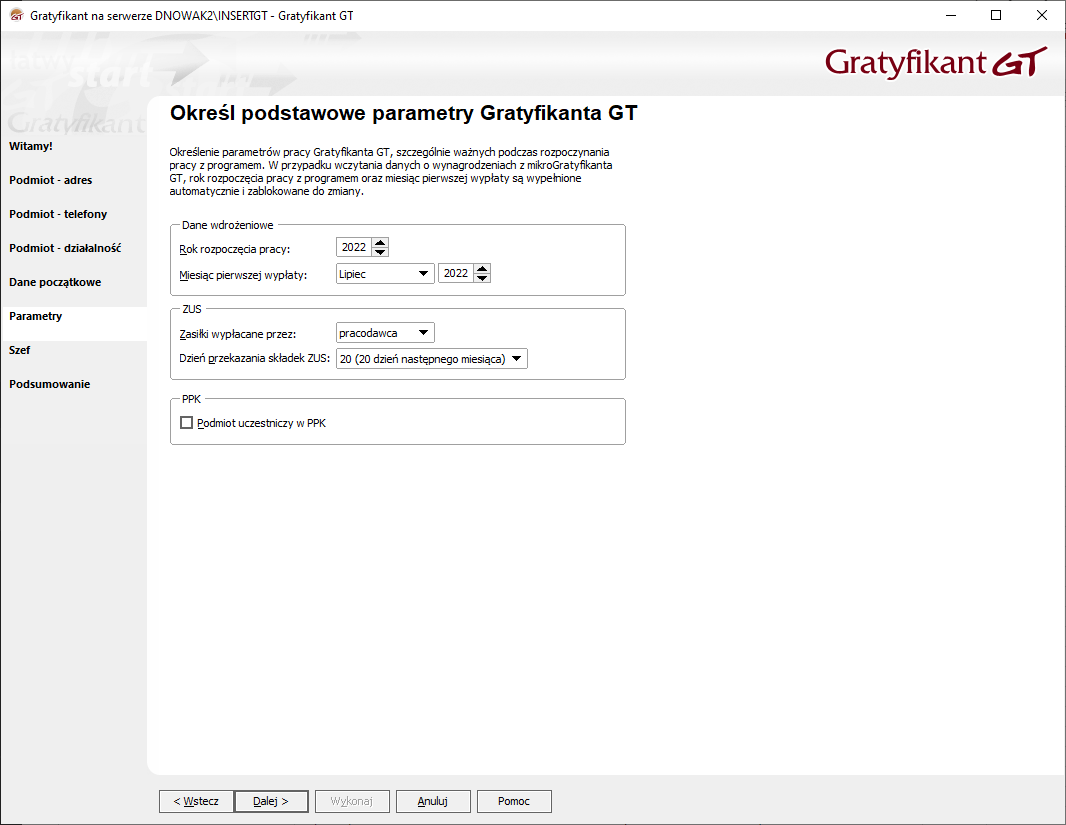Cancel the wizard with Anuluj
1066x825 pixels.
433,801
